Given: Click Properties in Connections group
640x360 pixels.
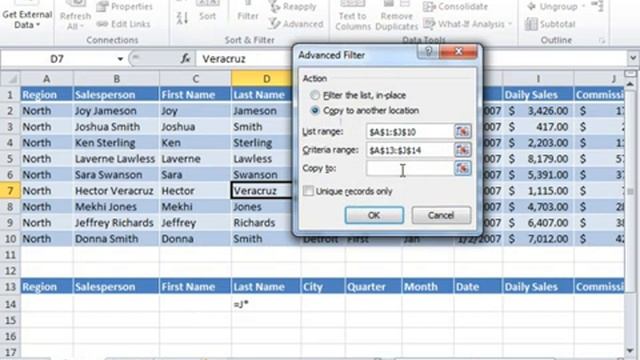Looking at the screenshot, I should point(124,7).
